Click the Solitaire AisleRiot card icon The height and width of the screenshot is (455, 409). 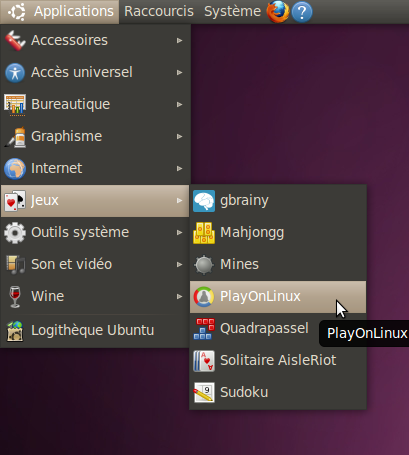point(204,361)
